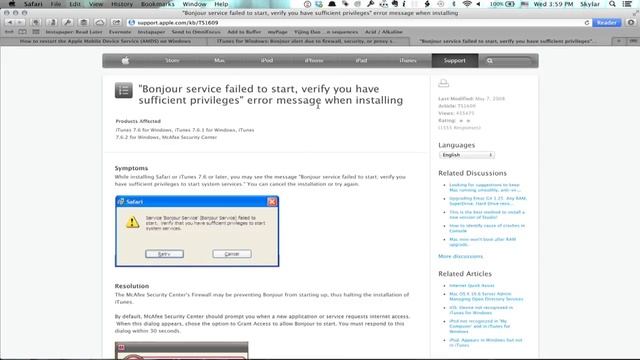Image resolution: width=640 pixels, height=360 pixels.
Task: Open the bookmarks book icon
Action: pos(22,32)
